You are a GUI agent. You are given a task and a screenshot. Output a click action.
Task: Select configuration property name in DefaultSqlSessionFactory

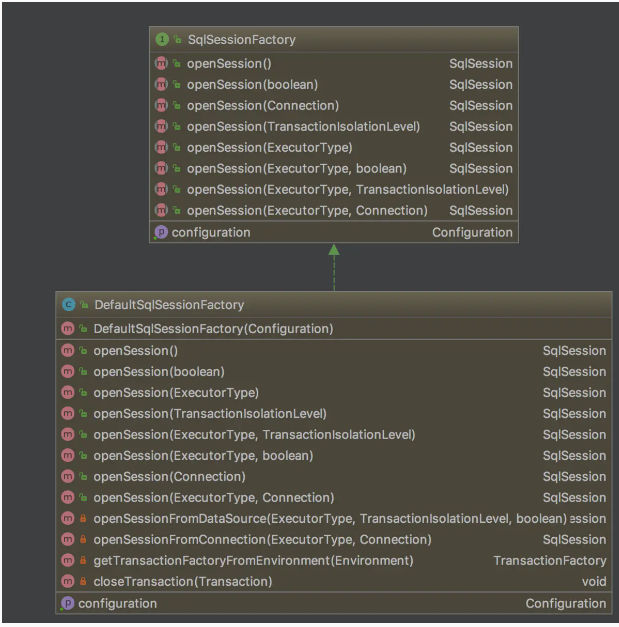click(x=118, y=603)
